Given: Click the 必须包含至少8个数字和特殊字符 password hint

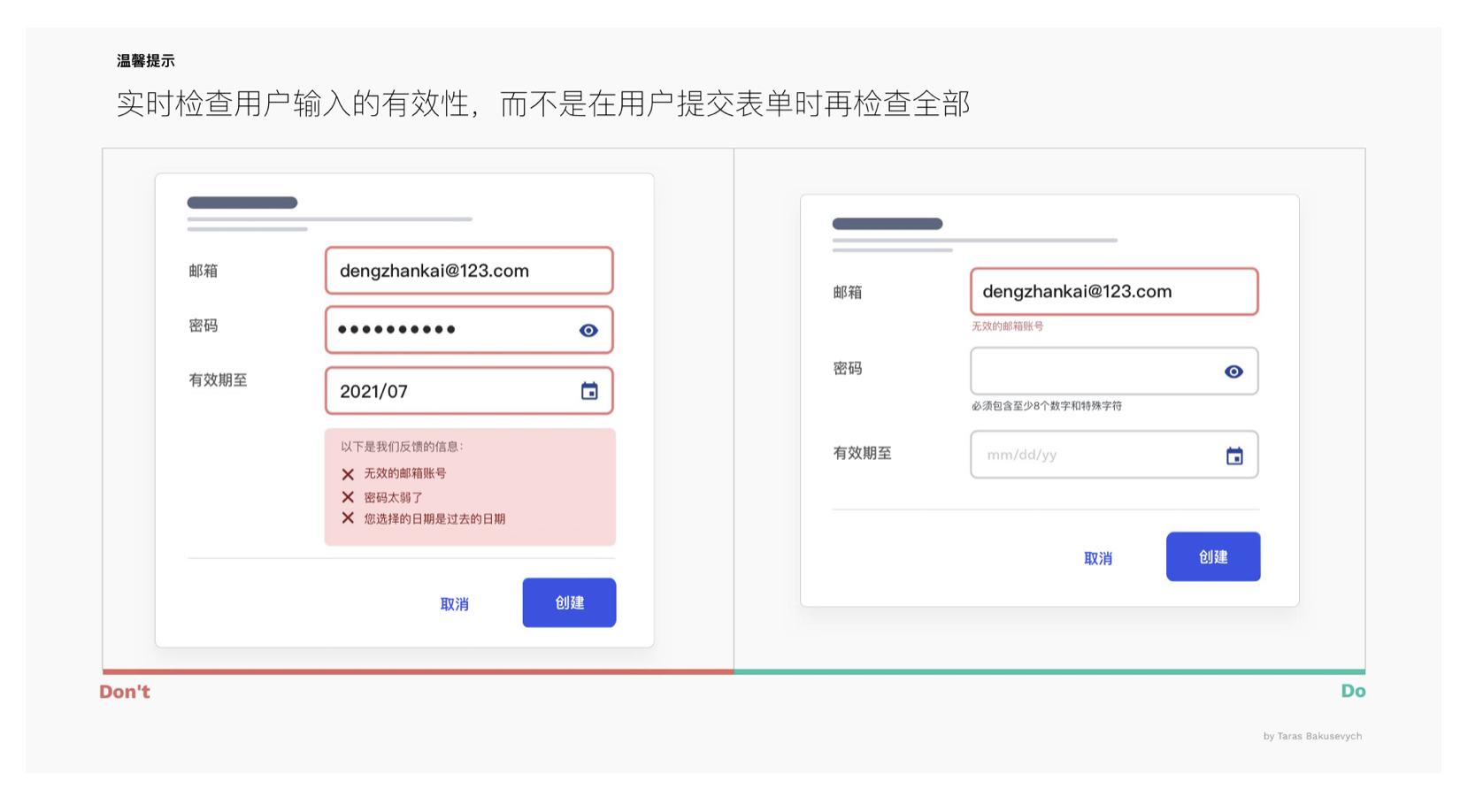Looking at the screenshot, I should click(x=1046, y=406).
